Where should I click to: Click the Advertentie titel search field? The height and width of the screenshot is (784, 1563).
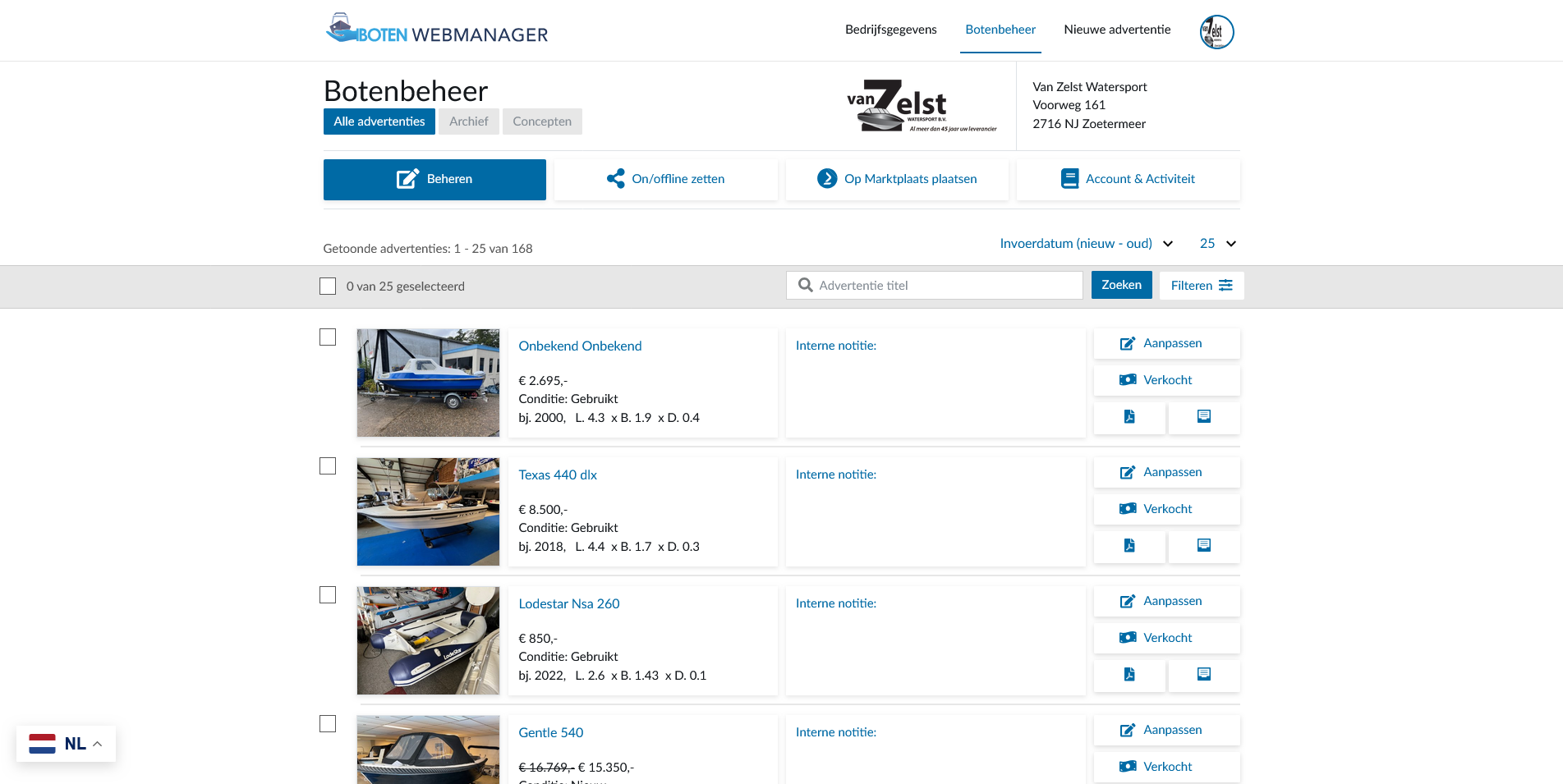click(935, 286)
